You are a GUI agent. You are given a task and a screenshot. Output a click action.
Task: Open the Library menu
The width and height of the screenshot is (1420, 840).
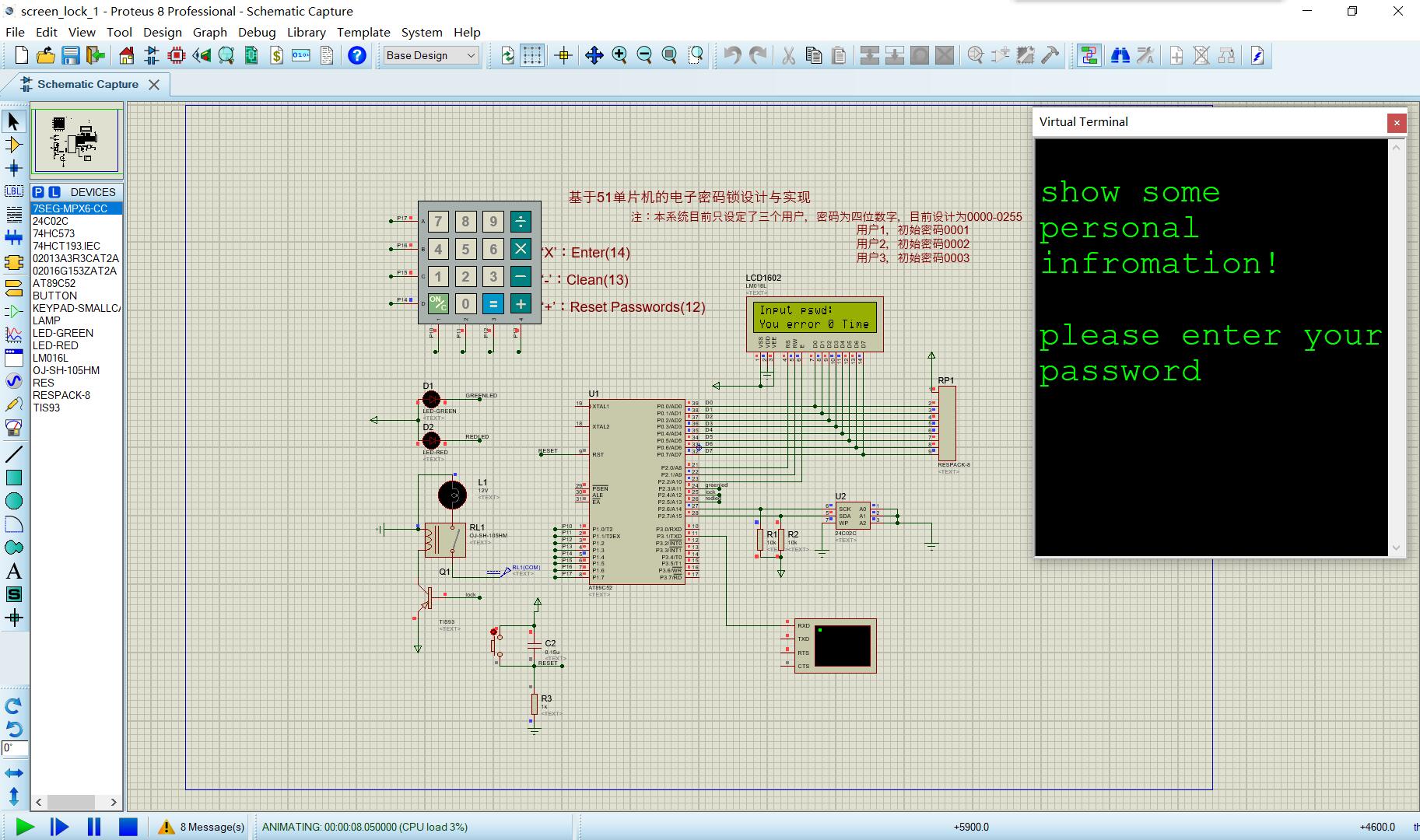click(307, 32)
